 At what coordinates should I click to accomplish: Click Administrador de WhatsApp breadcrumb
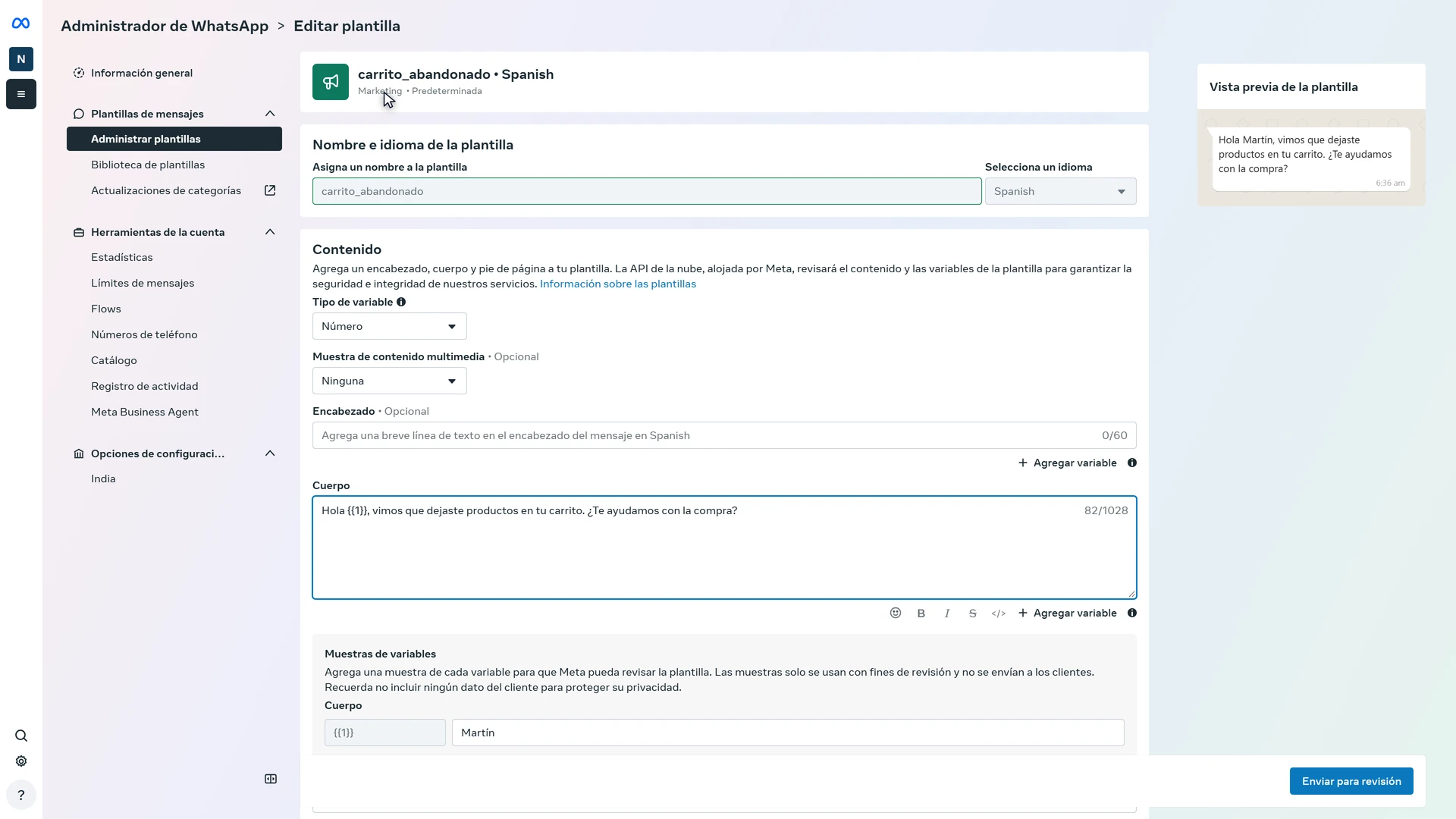click(x=165, y=26)
